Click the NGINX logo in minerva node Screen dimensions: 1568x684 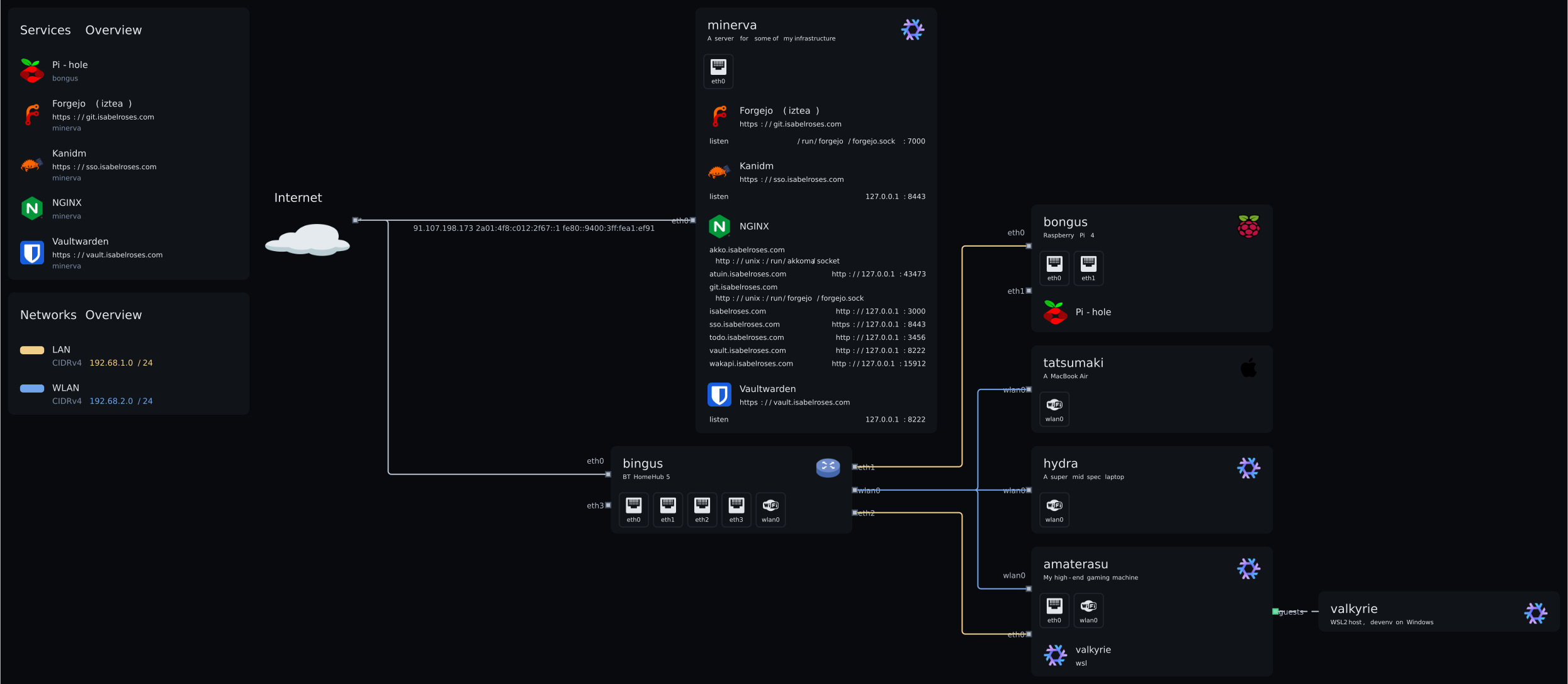(x=719, y=227)
